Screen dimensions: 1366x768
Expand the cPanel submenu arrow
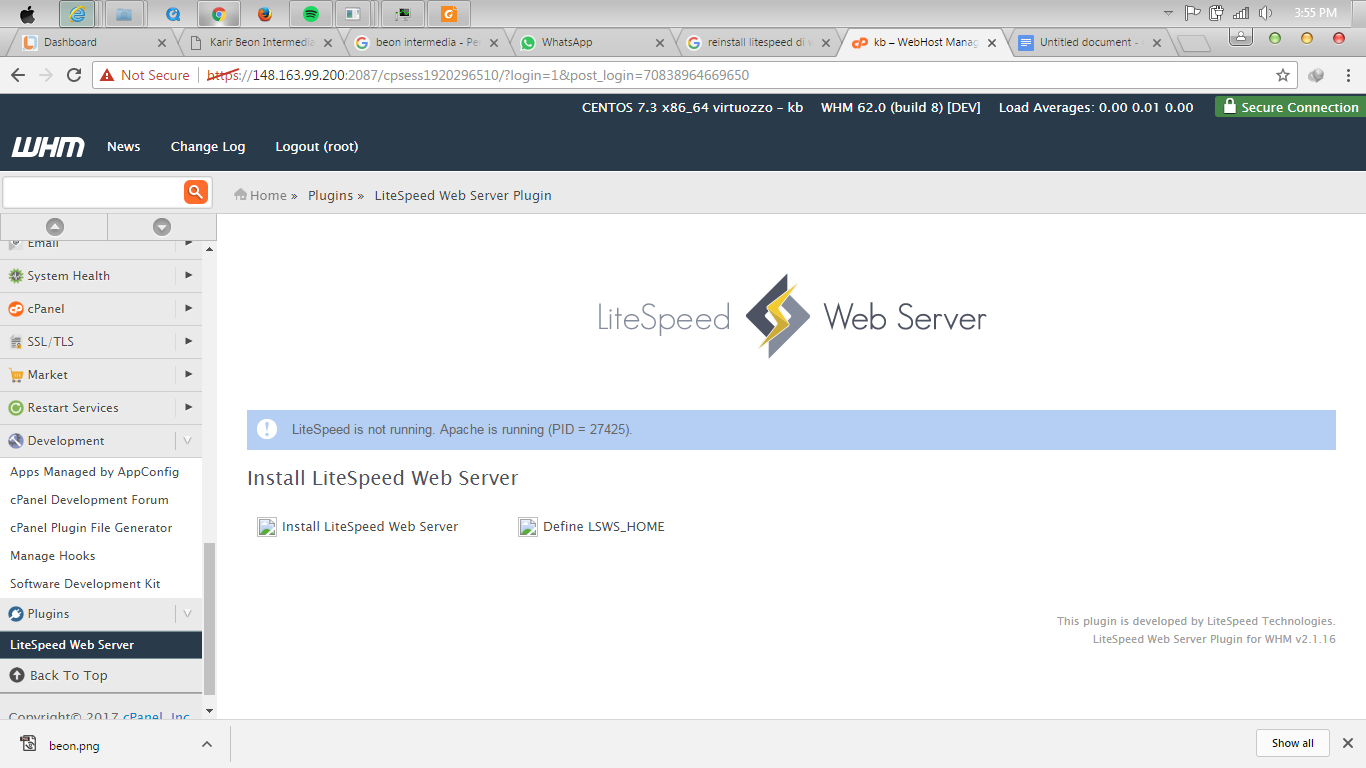click(x=188, y=308)
